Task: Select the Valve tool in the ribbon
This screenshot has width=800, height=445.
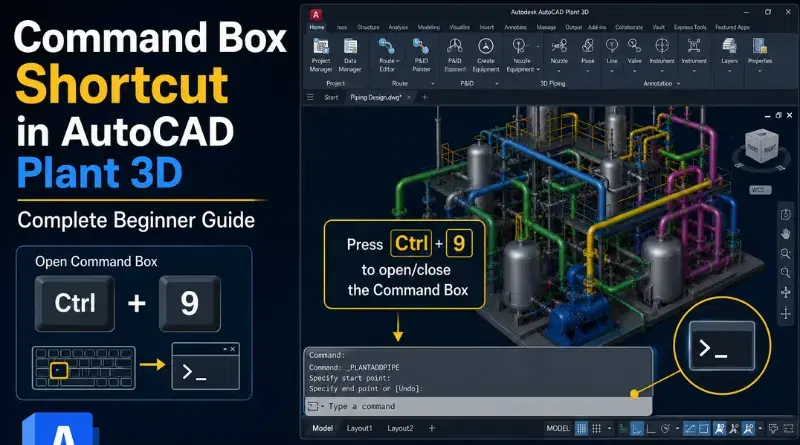Action: tap(635, 51)
